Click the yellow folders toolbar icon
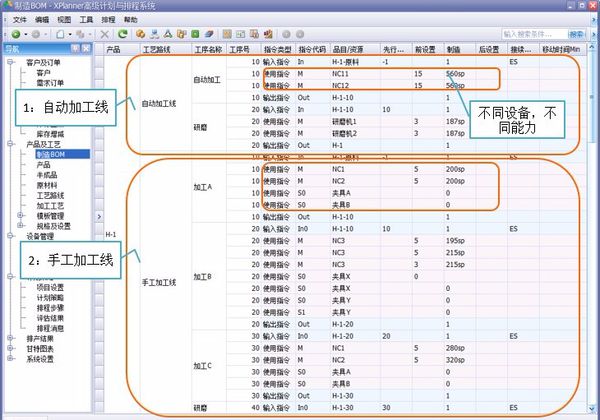 coord(182,34)
